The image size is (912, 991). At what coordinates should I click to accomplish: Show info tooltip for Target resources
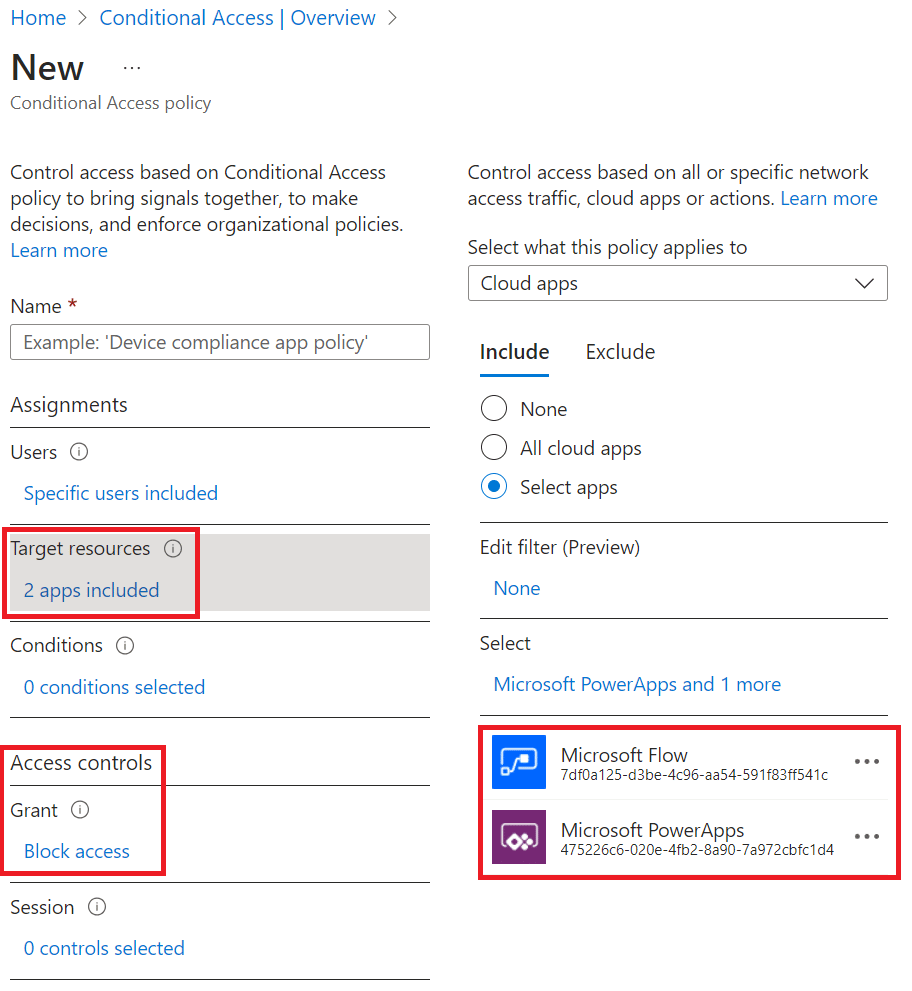click(173, 548)
